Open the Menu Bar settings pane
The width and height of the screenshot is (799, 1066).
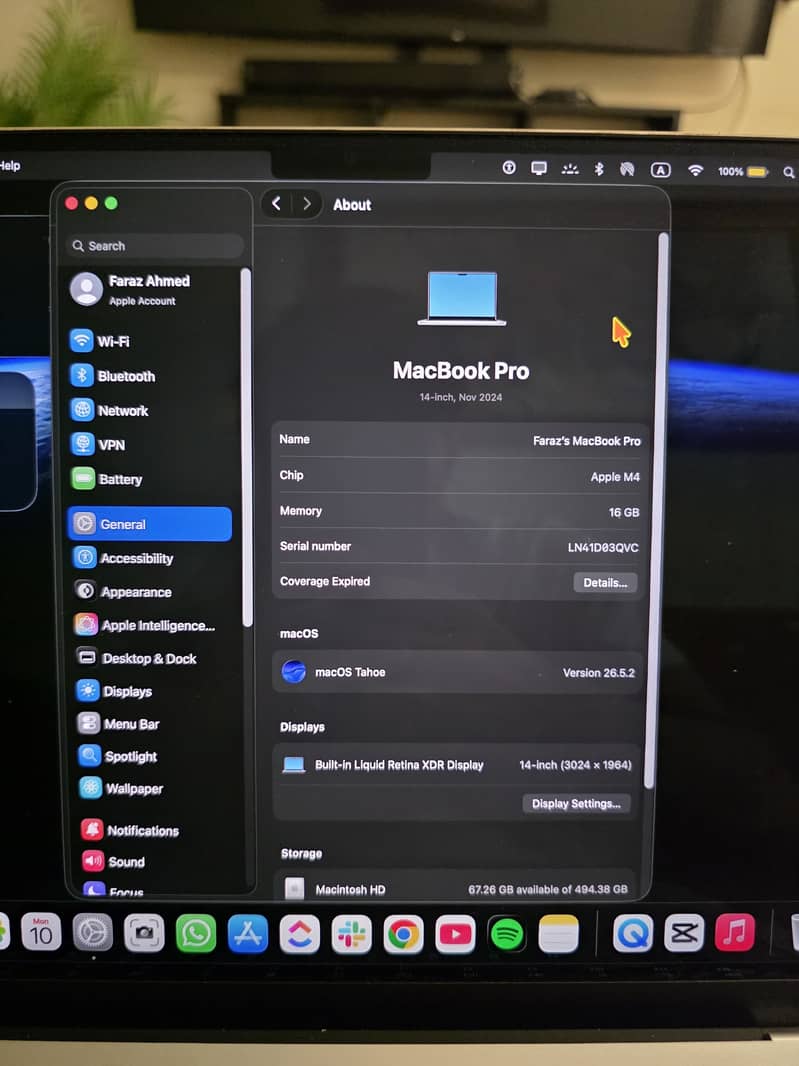118,724
